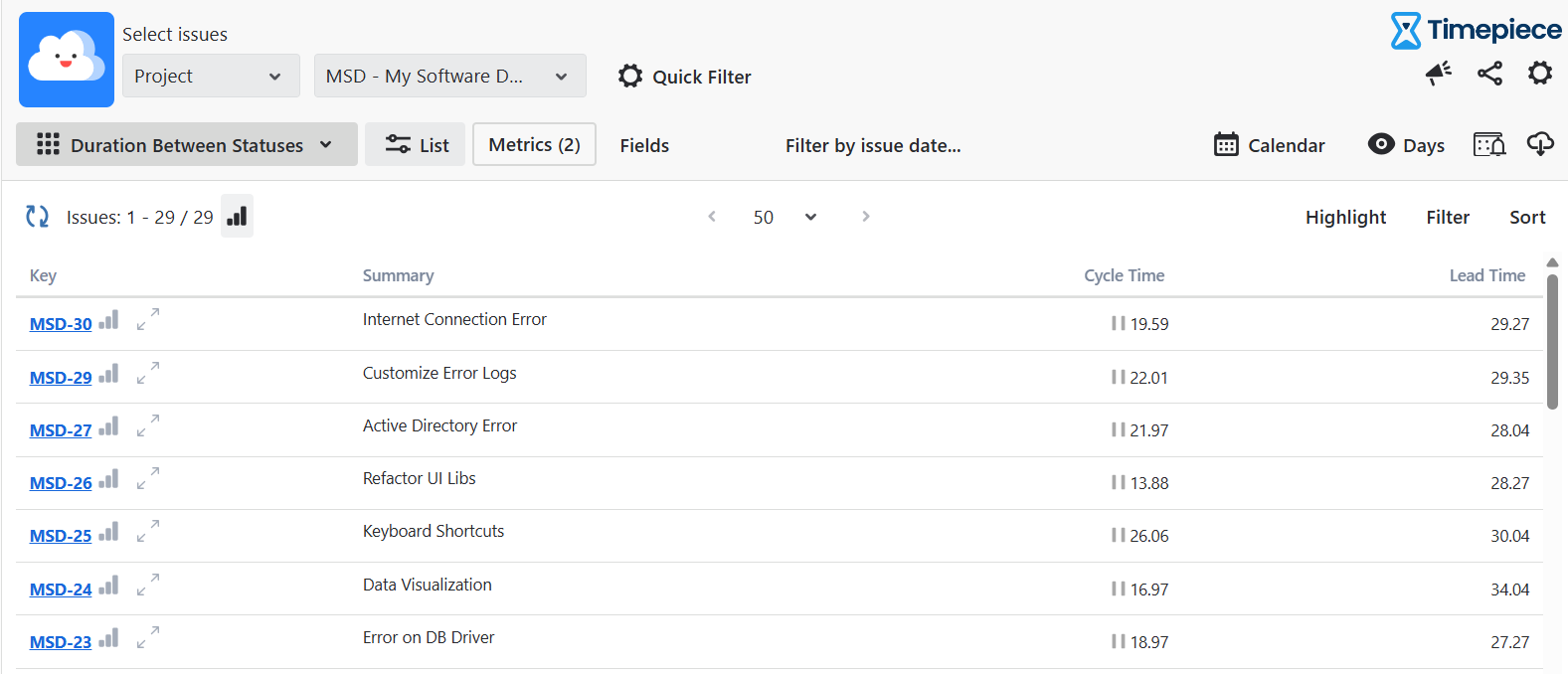Screen dimensions: 1568x674
Task: Open the MSD-25 issue link
Action: point(61,536)
